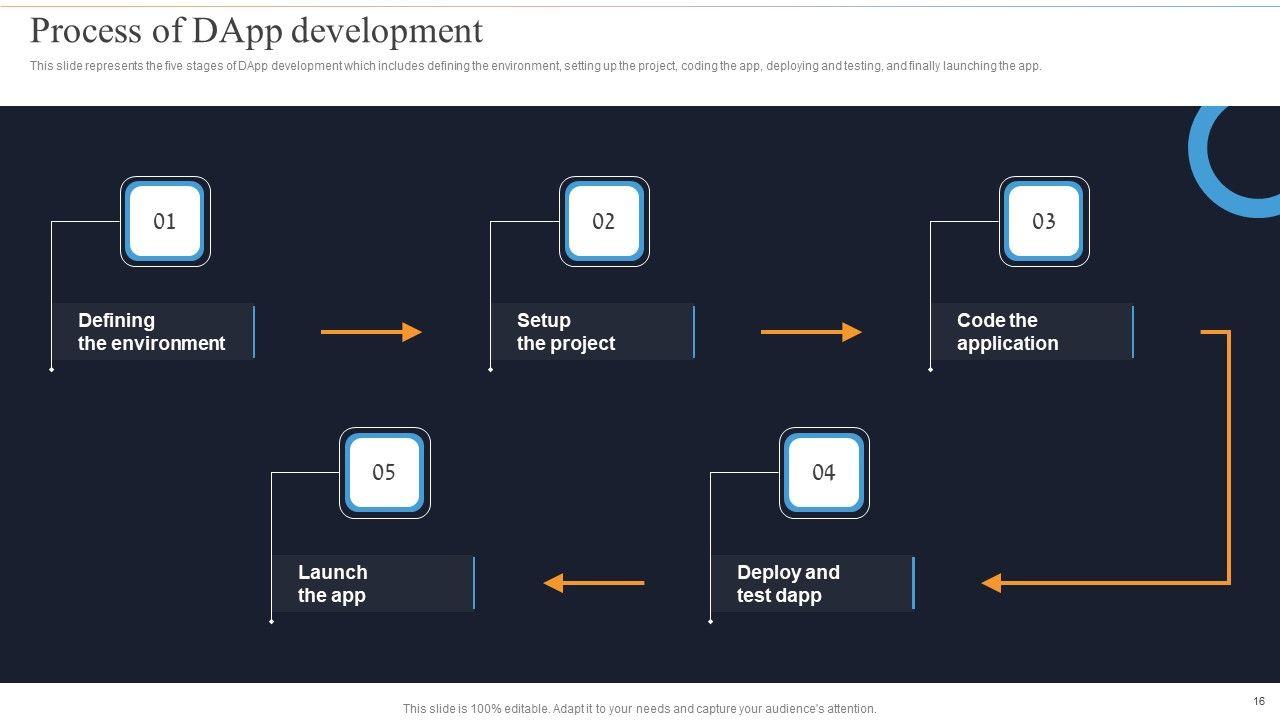1280x720 pixels.
Task: Select the 03 step number badge
Action: [x=1044, y=222]
